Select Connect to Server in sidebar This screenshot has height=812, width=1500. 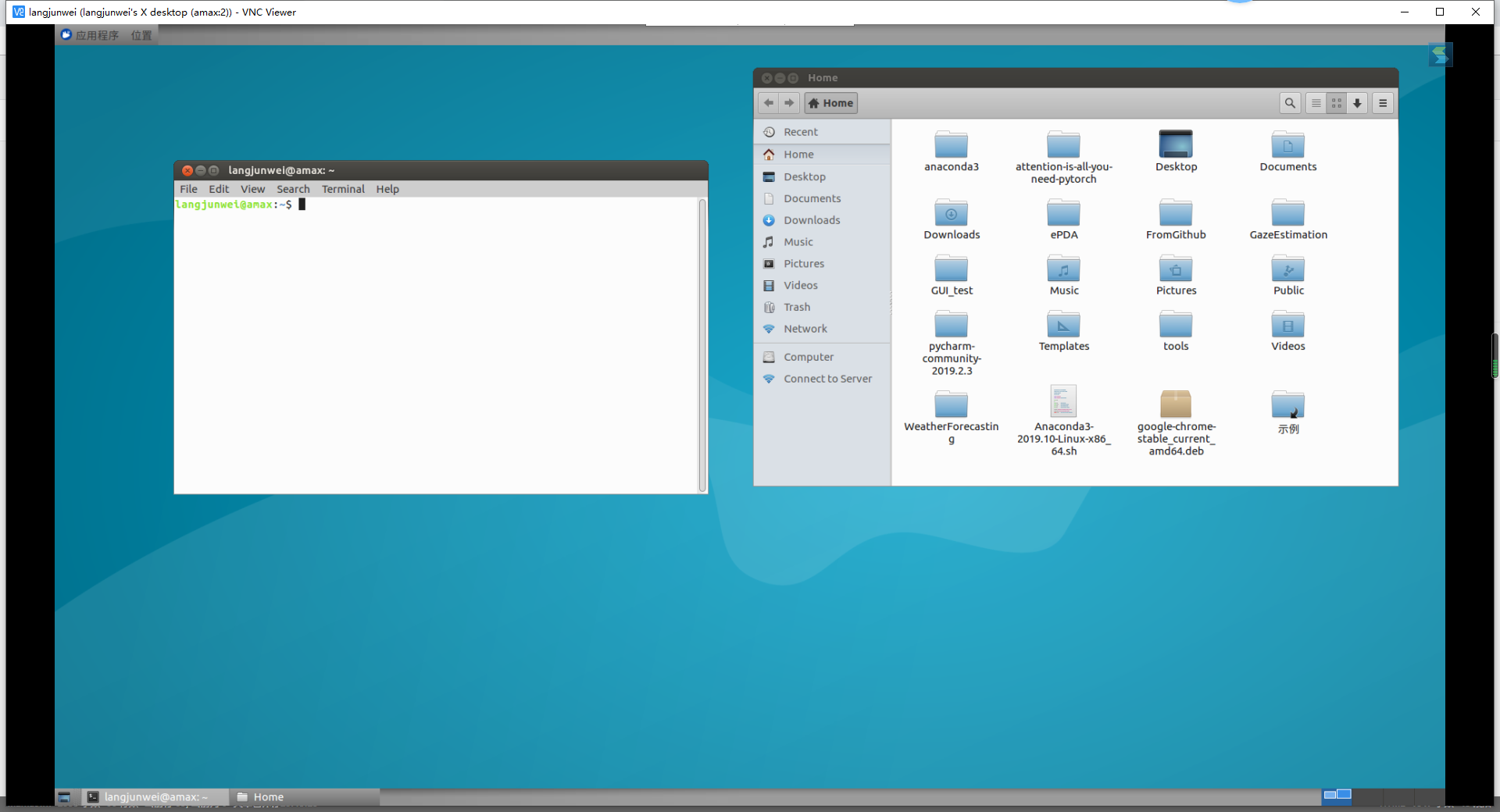tap(827, 378)
